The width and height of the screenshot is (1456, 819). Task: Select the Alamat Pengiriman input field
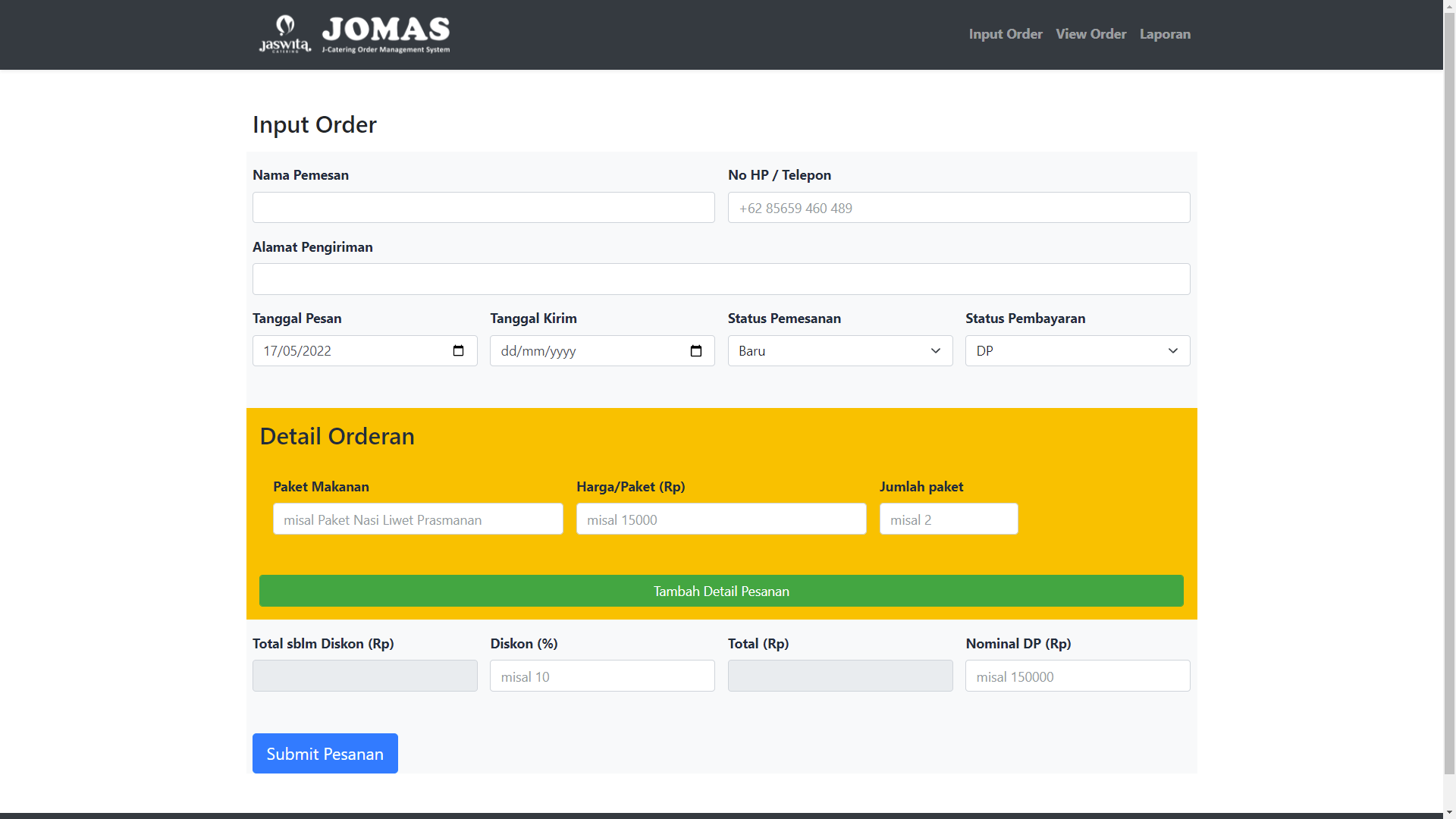point(720,280)
